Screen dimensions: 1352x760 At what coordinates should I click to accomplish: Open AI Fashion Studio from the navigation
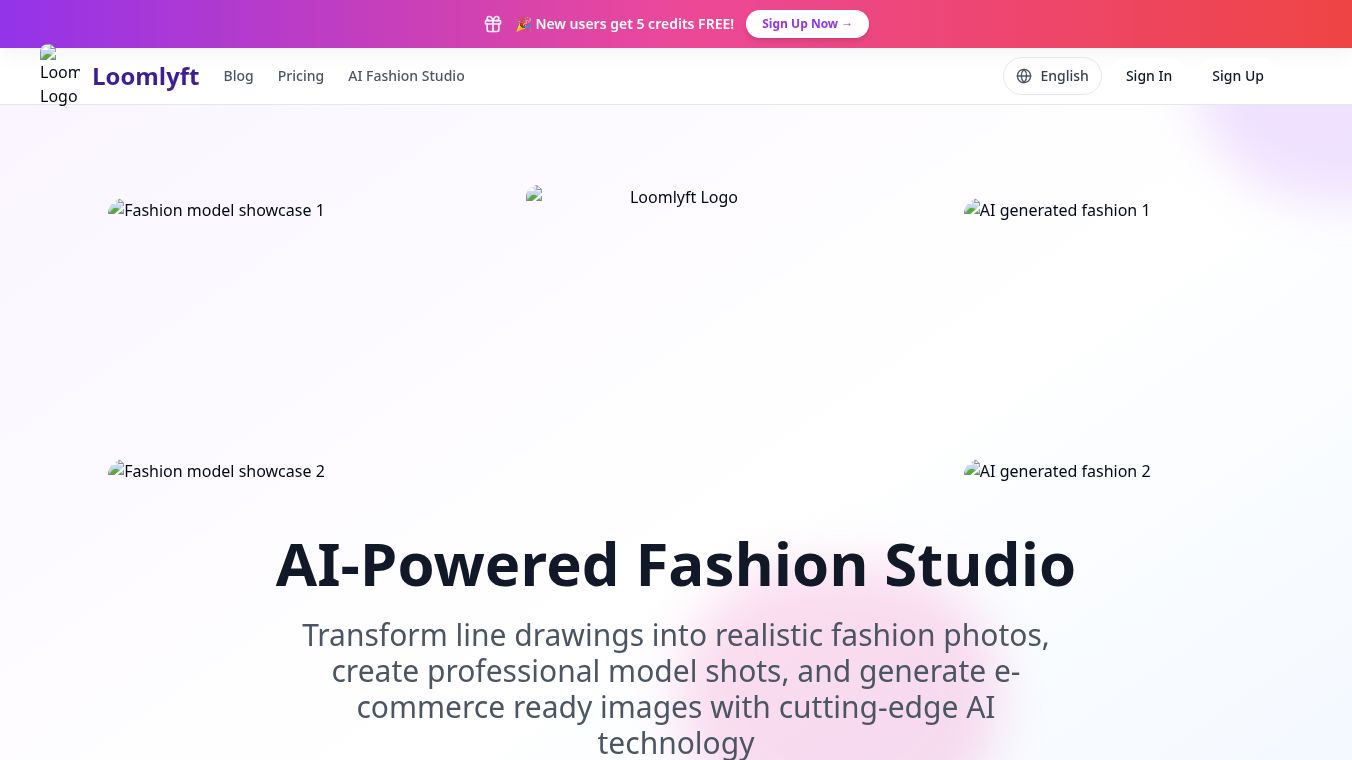[x=406, y=76]
